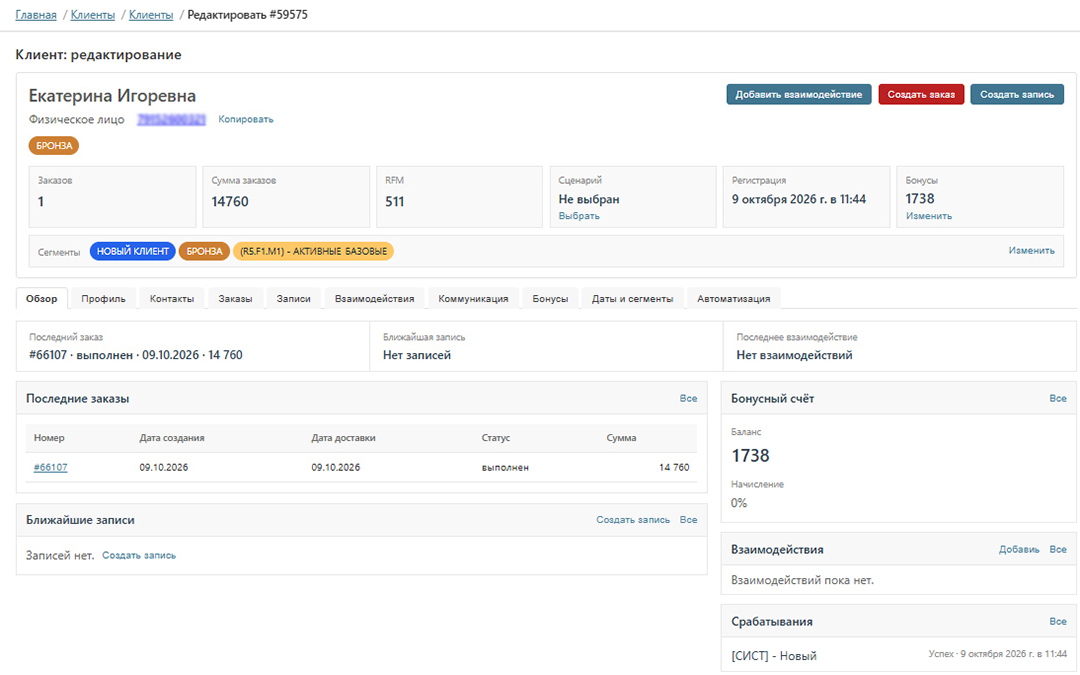Click the 'Создать запись' header button
The width and height of the screenshot is (1080, 675).
(x=1017, y=94)
